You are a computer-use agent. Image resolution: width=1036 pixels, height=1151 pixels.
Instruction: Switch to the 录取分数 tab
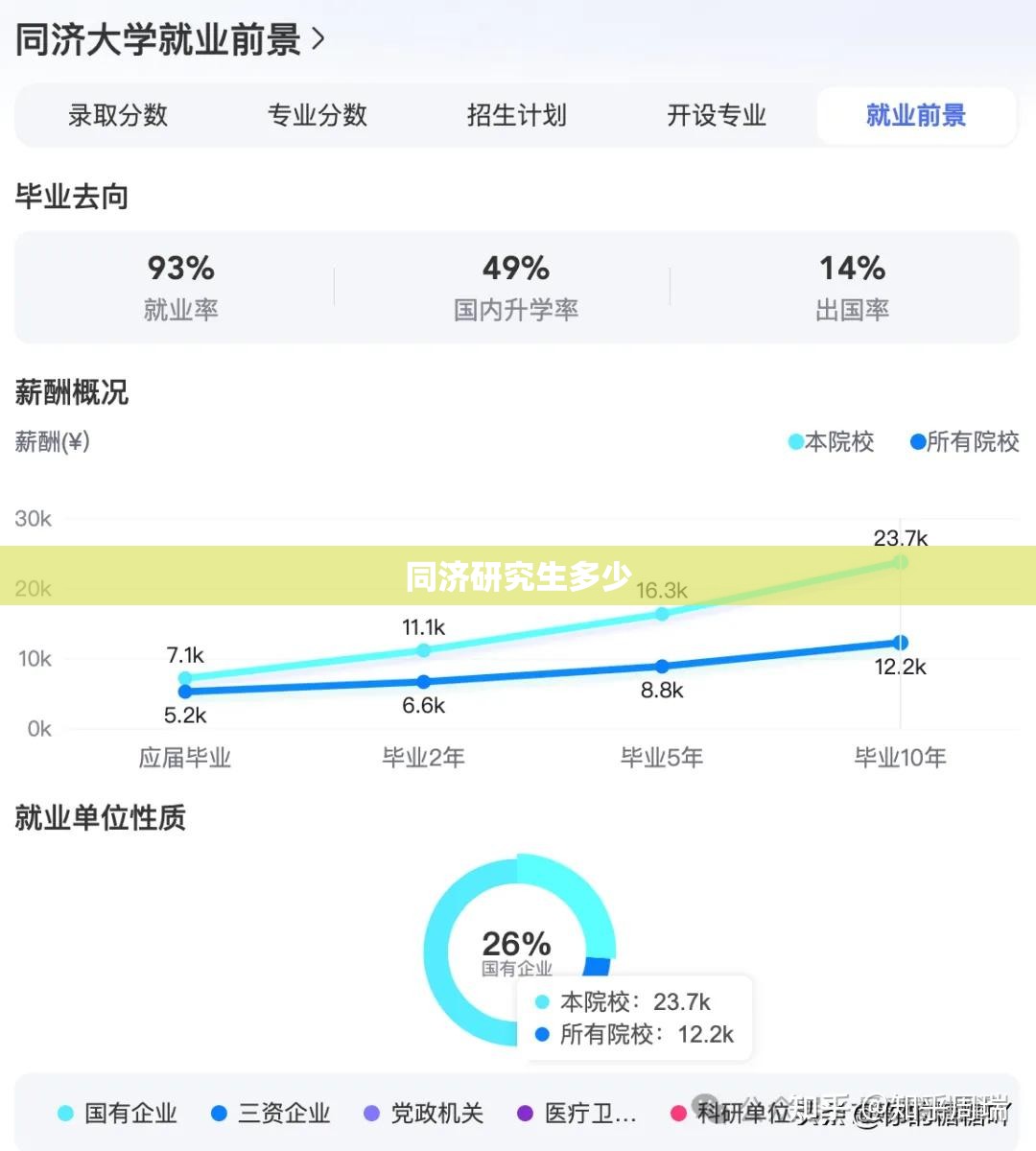pos(118,116)
